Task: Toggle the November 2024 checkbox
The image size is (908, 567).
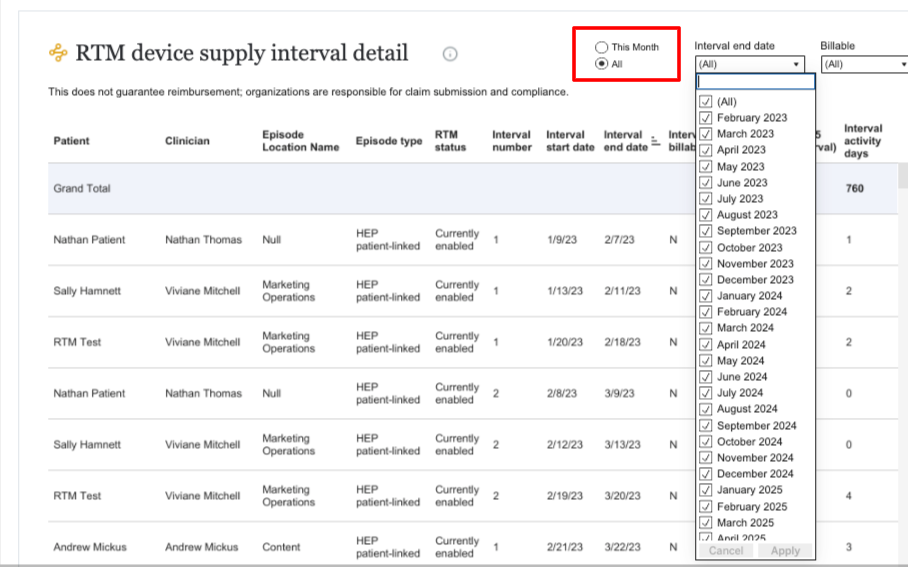Action: click(705, 458)
